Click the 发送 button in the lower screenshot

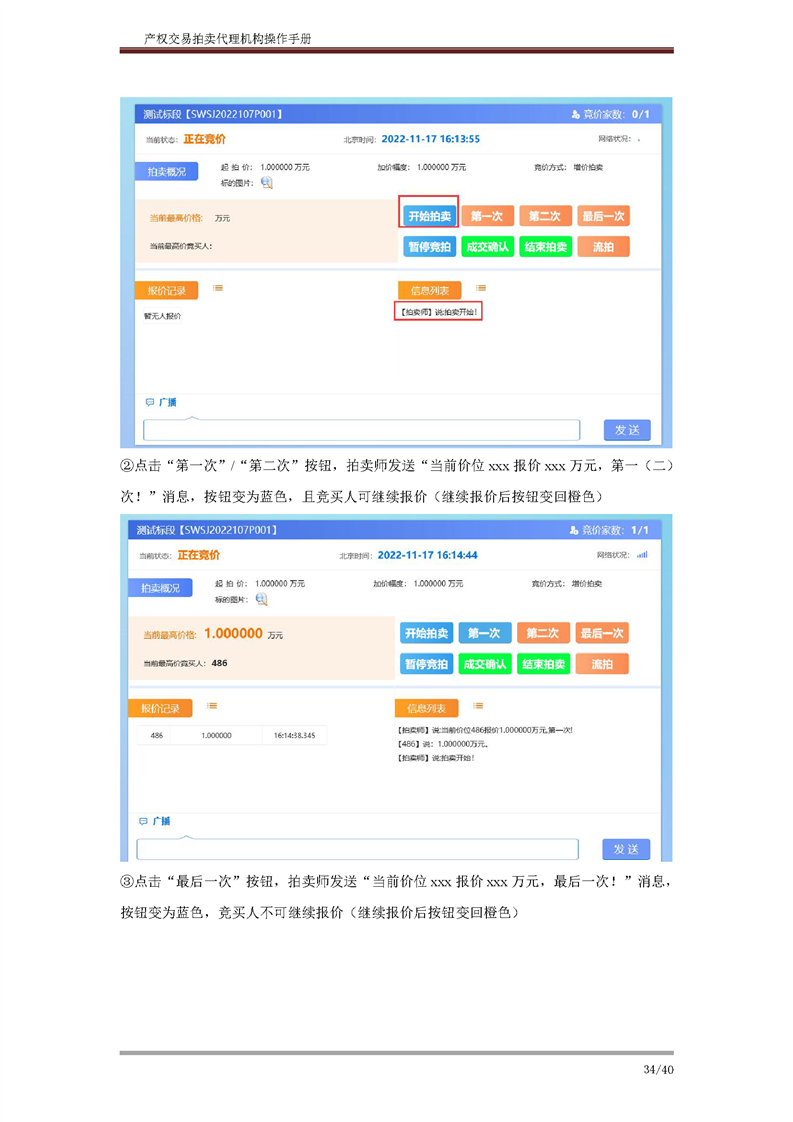(626, 849)
